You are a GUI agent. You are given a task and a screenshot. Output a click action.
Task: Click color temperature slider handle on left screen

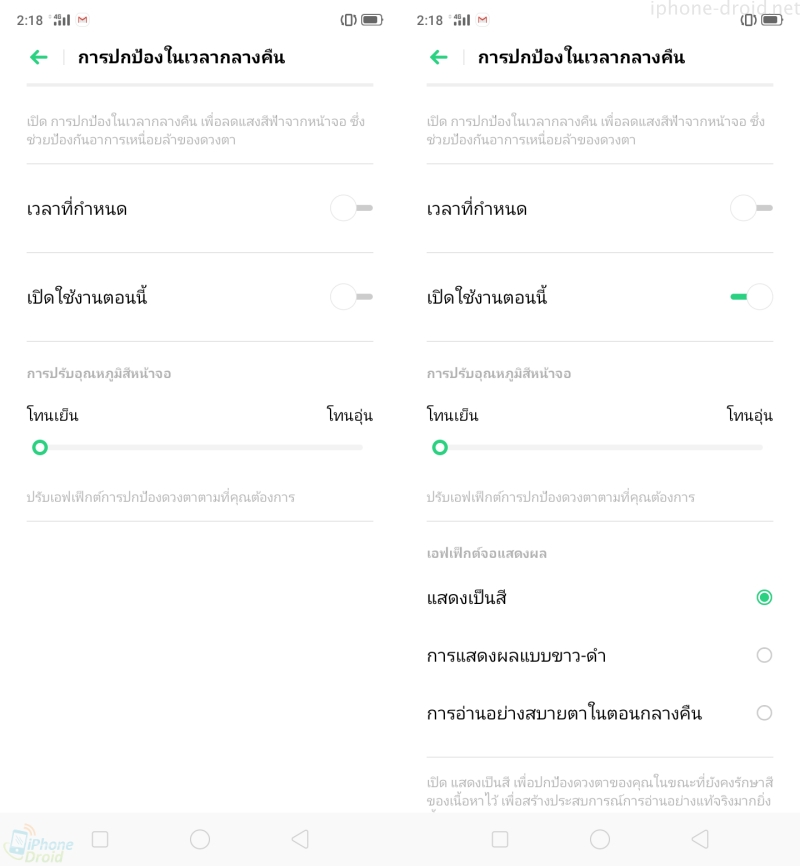tap(40, 447)
